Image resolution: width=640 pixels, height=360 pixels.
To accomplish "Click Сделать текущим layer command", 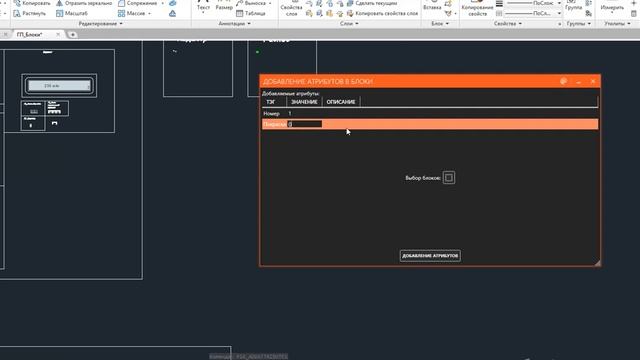I will (x=372, y=3).
